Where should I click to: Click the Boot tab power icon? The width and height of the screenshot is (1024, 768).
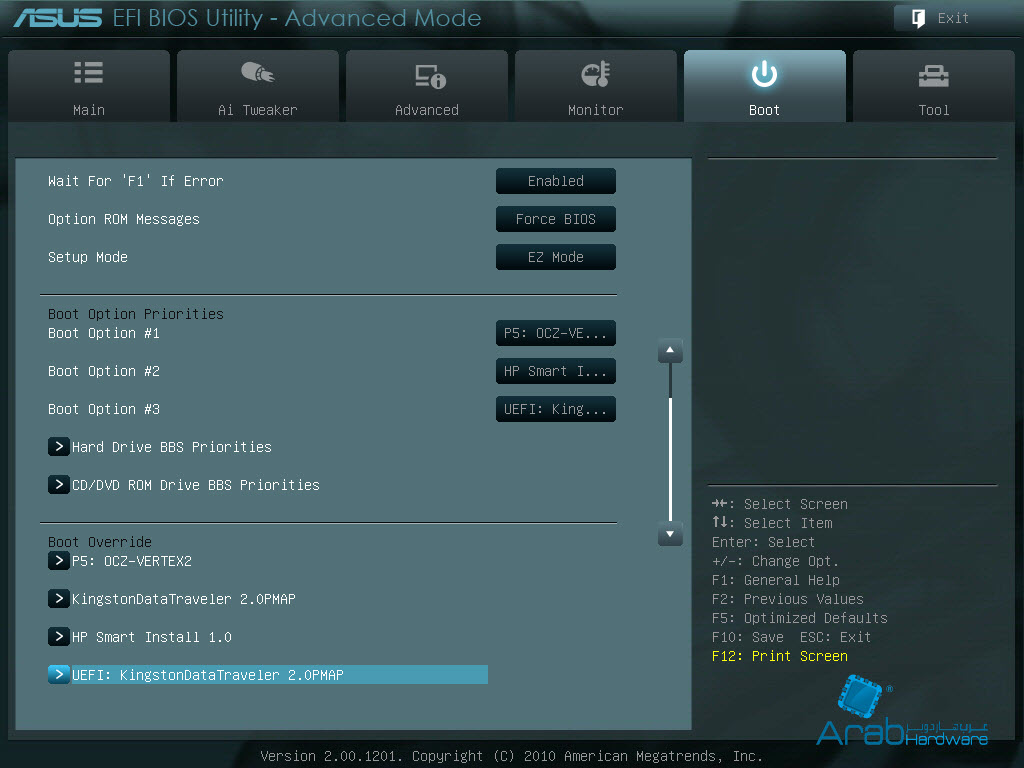click(x=764, y=74)
